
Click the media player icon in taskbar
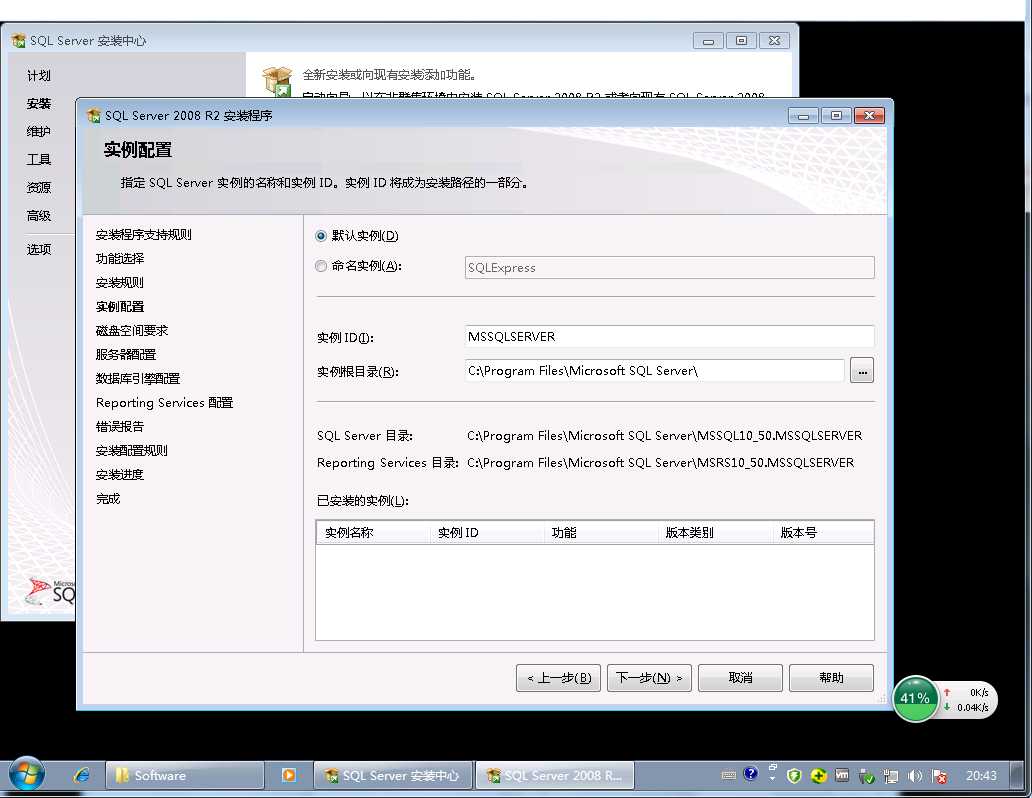coord(288,776)
